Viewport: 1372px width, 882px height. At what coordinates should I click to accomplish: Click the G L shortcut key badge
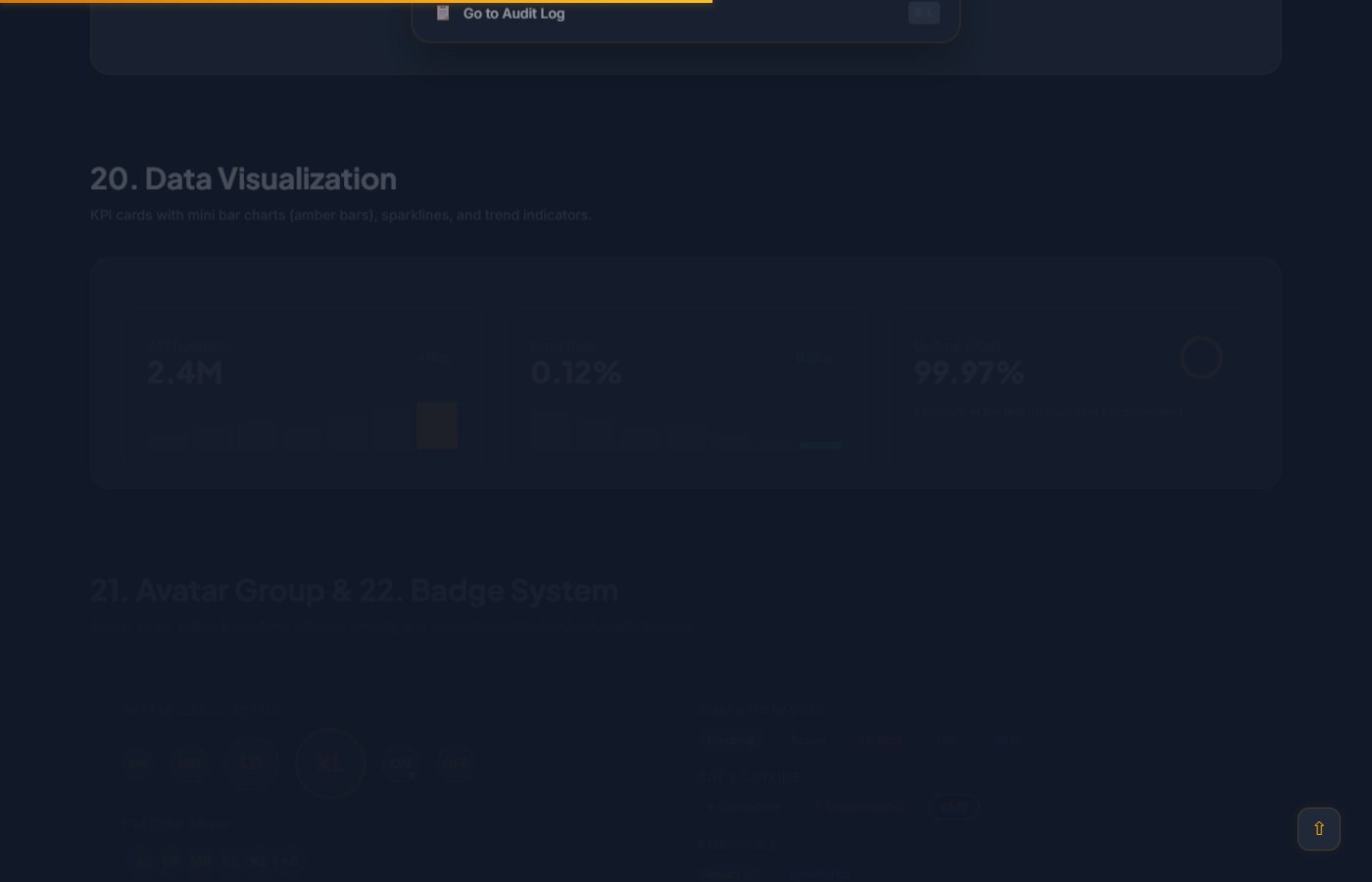[923, 13]
